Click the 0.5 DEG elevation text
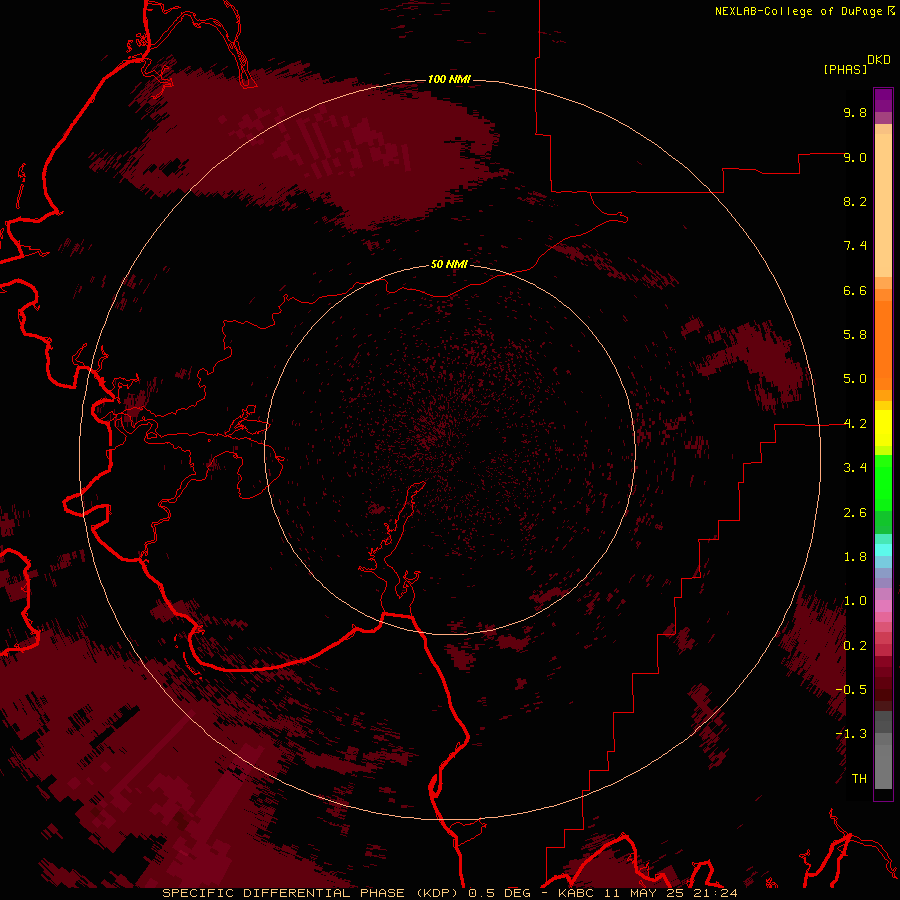 pos(499,893)
